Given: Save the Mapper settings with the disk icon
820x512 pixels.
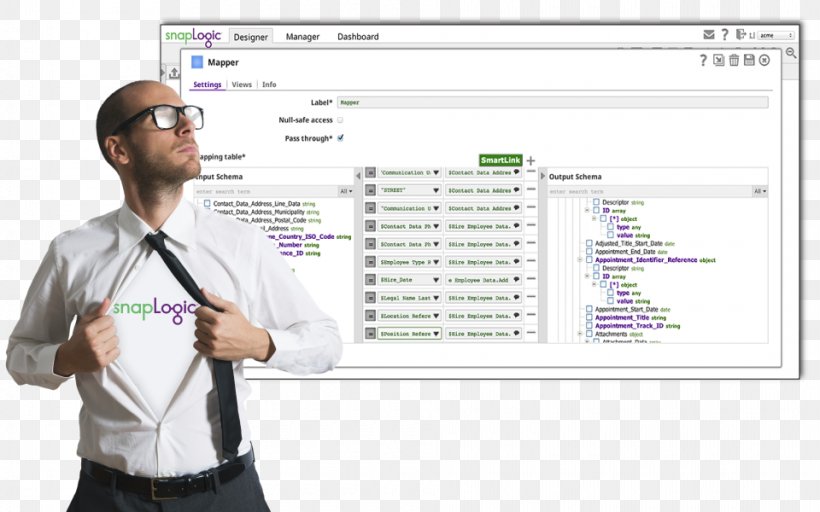Looking at the screenshot, I should 749,60.
